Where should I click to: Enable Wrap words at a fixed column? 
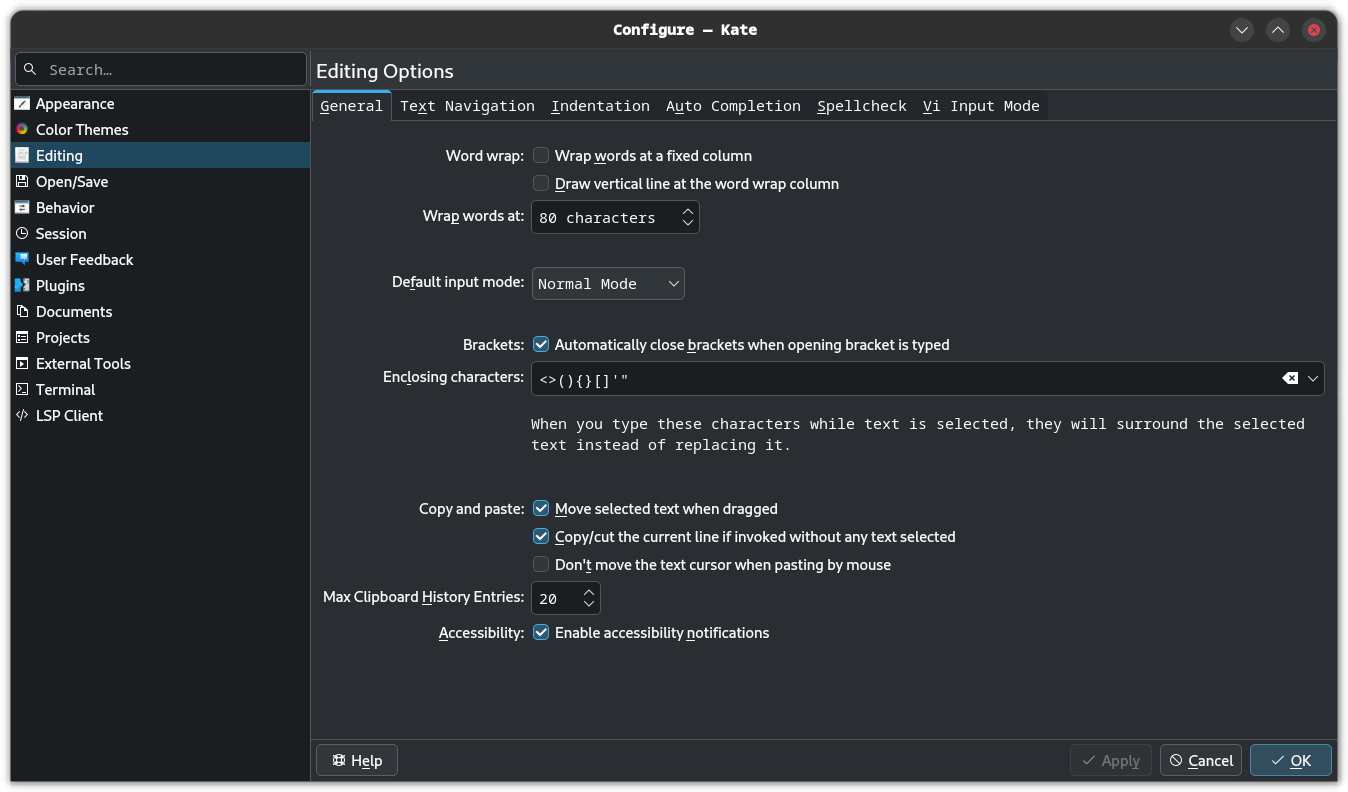[541, 155]
